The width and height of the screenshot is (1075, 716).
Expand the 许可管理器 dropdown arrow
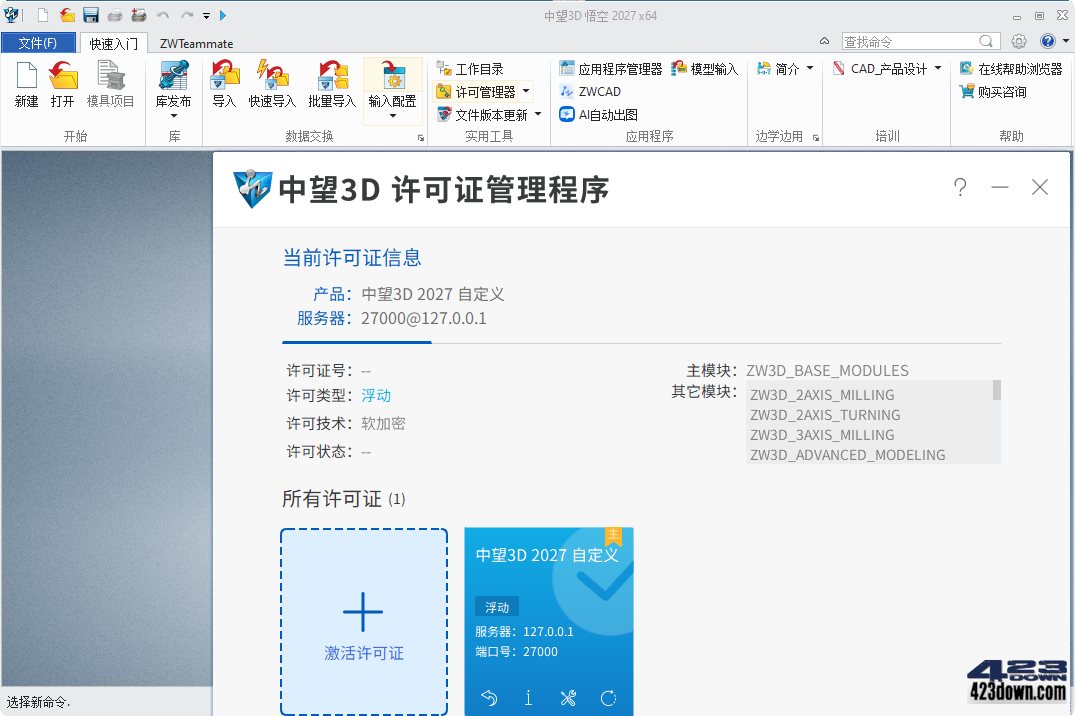pyautogui.click(x=526, y=91)
